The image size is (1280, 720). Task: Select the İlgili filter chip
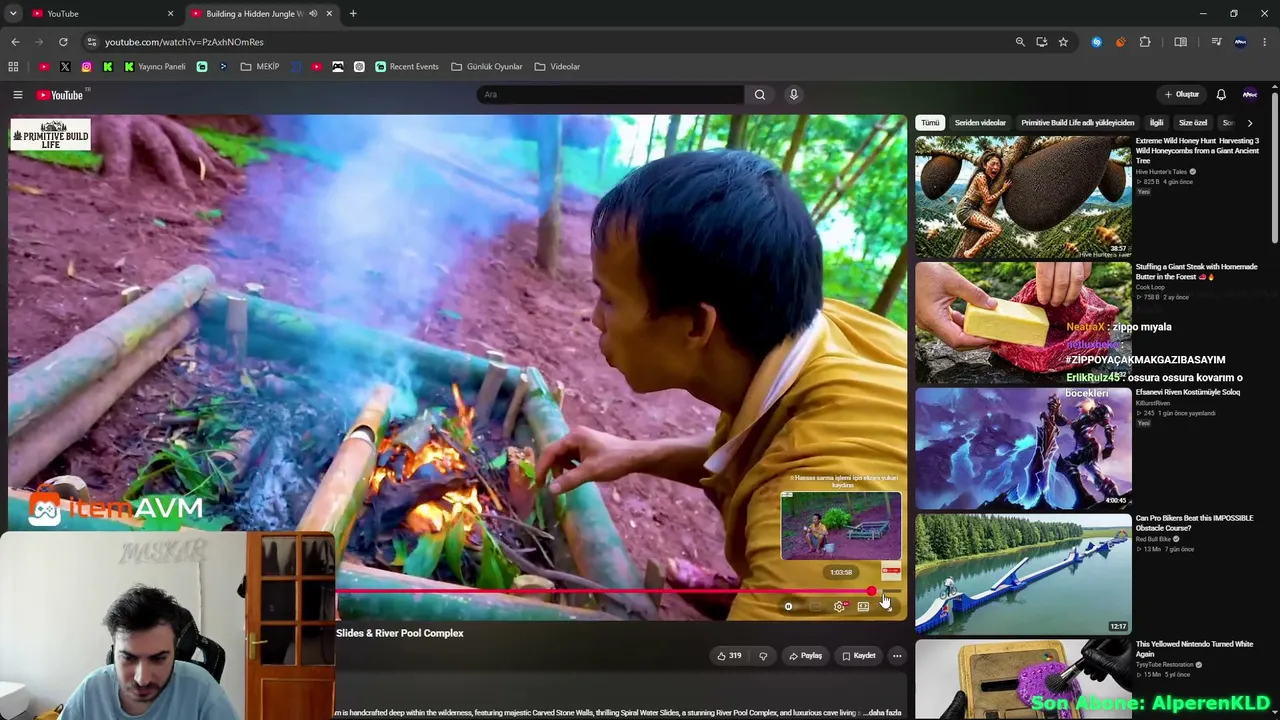[1156, 123]
